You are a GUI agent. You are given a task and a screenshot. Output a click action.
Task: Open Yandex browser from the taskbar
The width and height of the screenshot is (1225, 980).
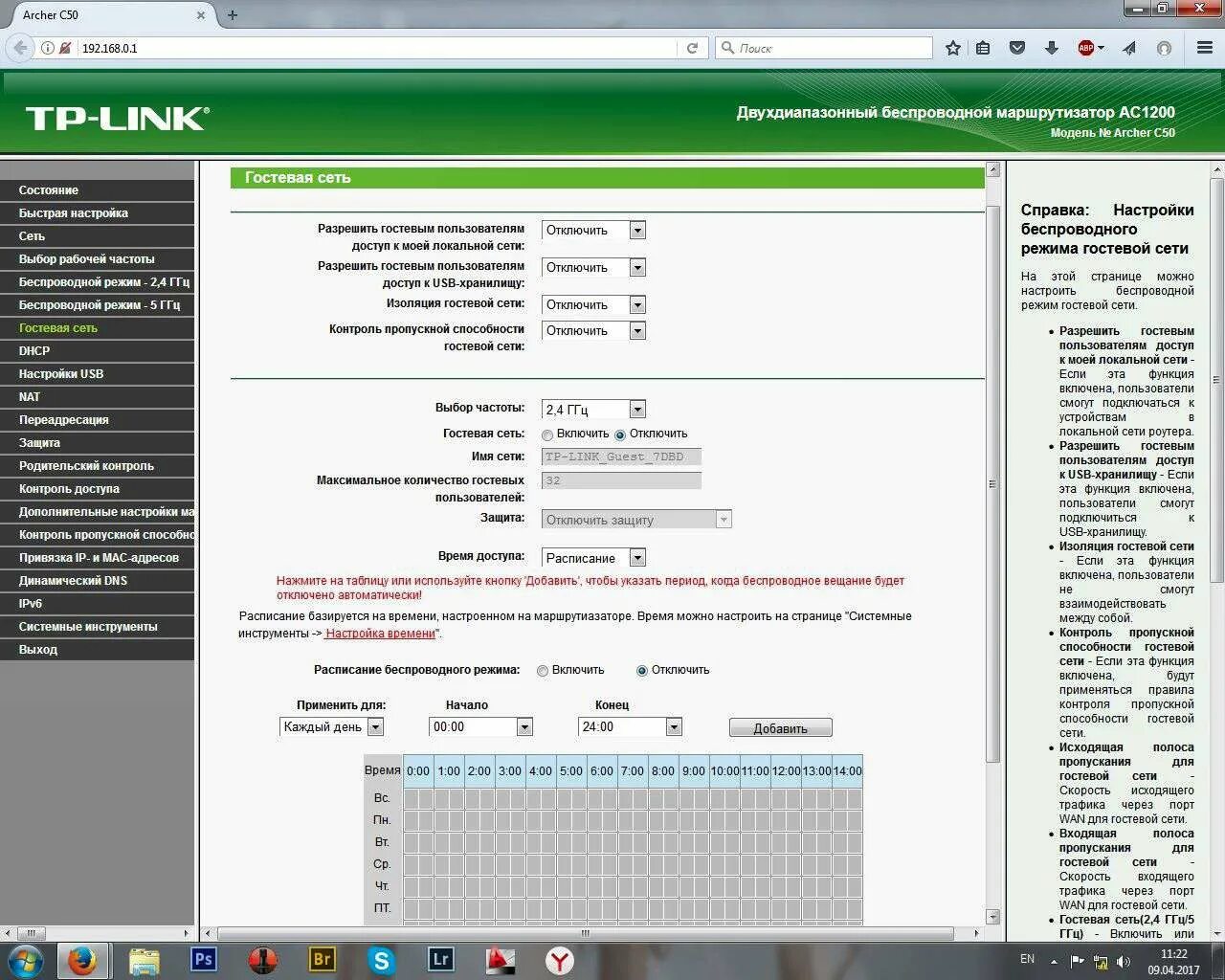pyautogui.click(x=560, y=960)
